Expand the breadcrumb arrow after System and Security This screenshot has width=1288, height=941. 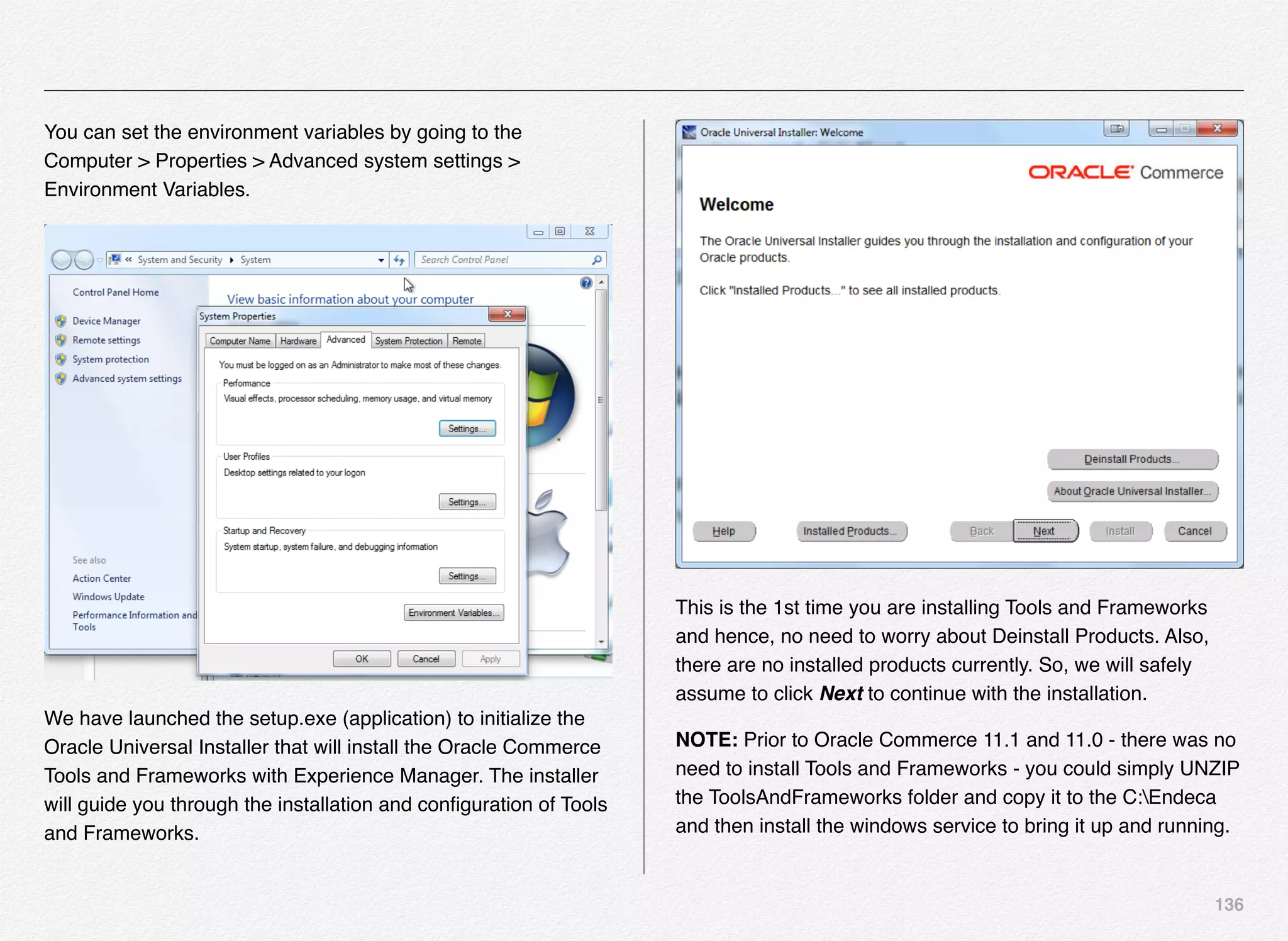[231, 260]
